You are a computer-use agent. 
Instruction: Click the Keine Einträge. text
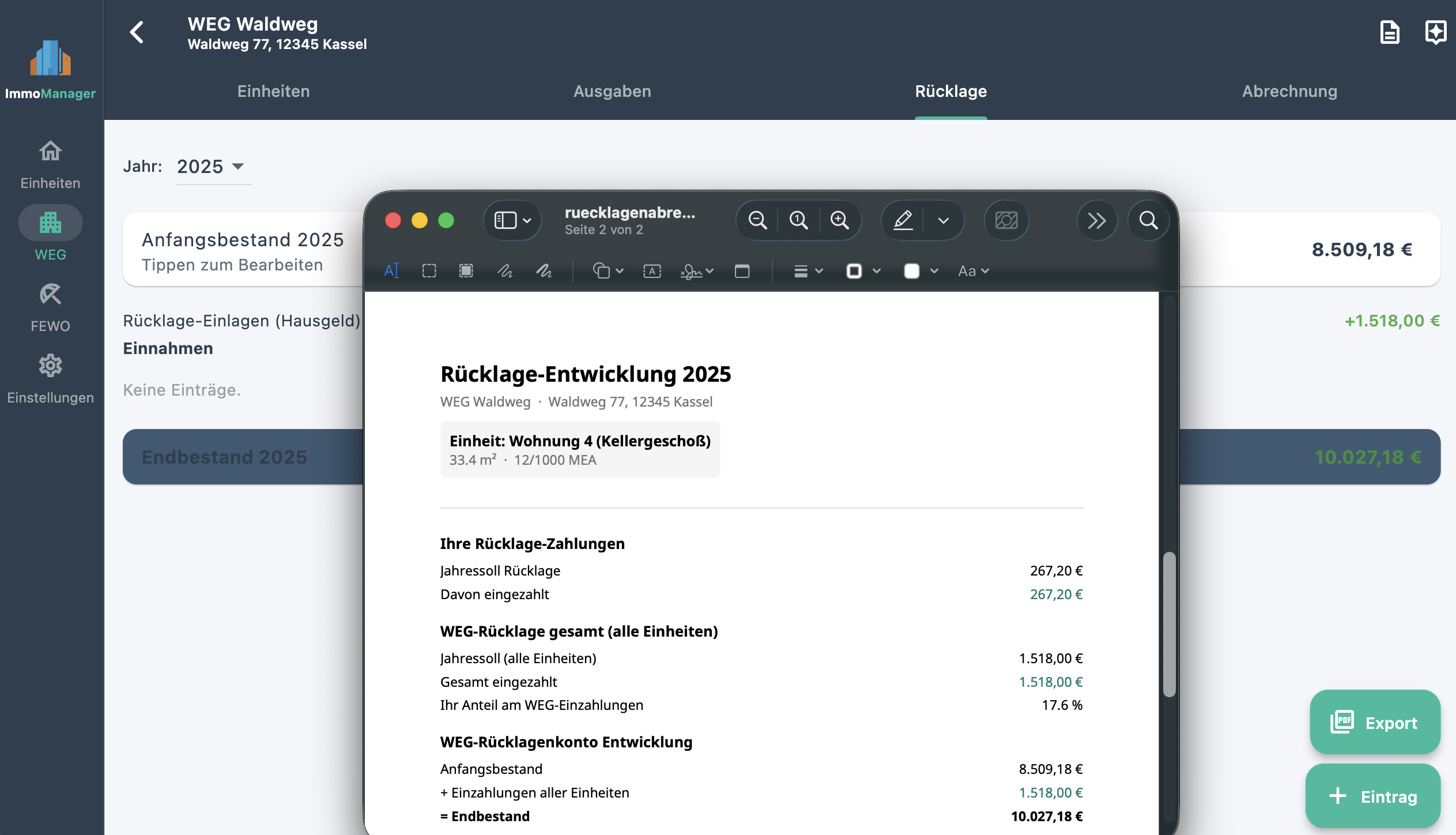click(x=182, y=390)
